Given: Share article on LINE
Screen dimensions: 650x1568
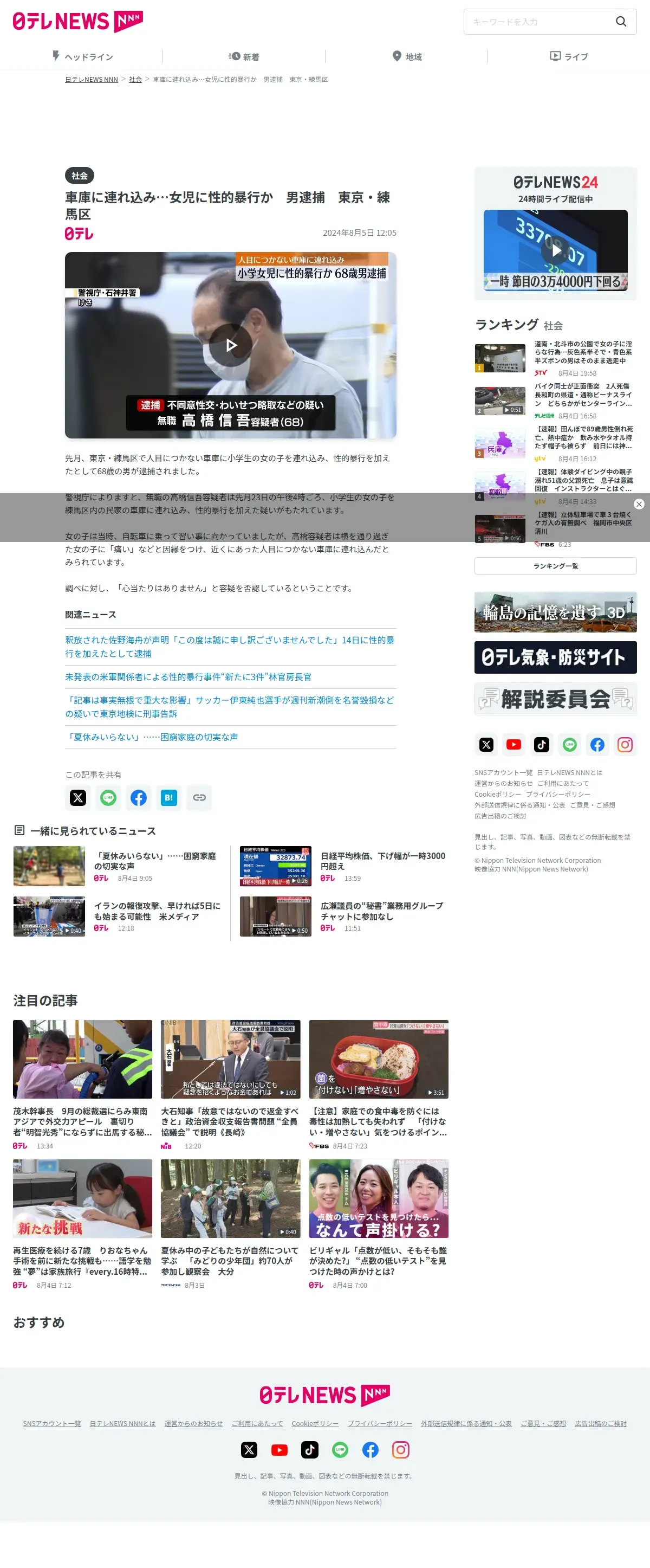Looking at the screenshot, I should (108, 797).
